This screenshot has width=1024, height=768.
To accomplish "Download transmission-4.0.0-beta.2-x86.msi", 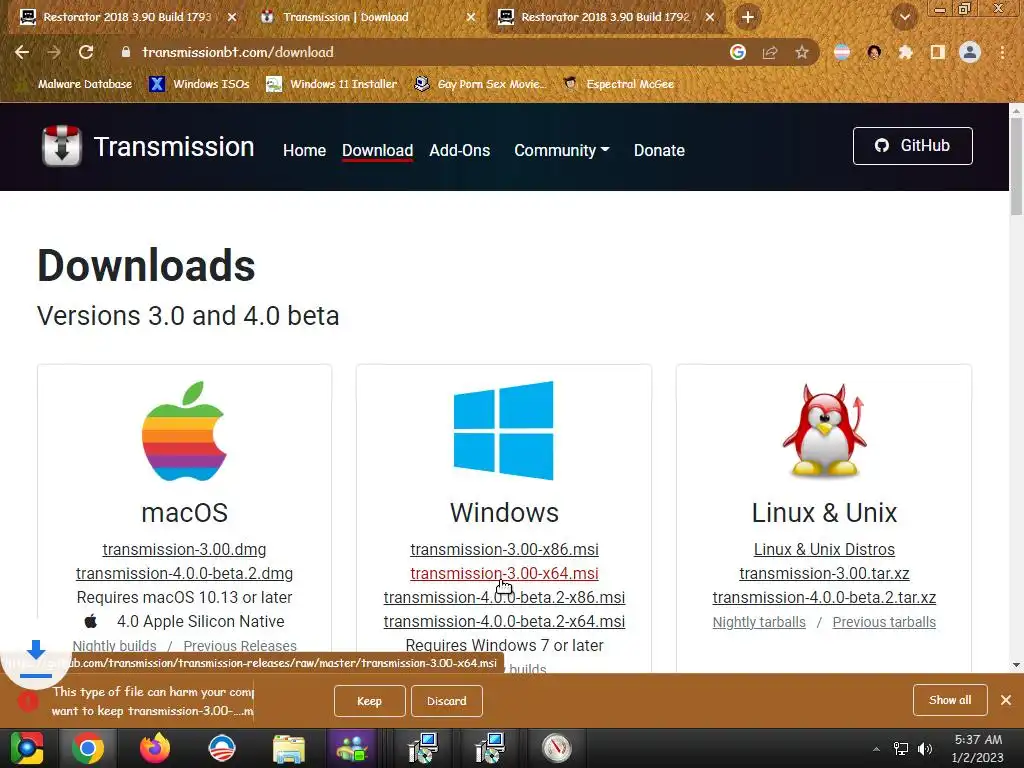I will [x=504, y=598].
